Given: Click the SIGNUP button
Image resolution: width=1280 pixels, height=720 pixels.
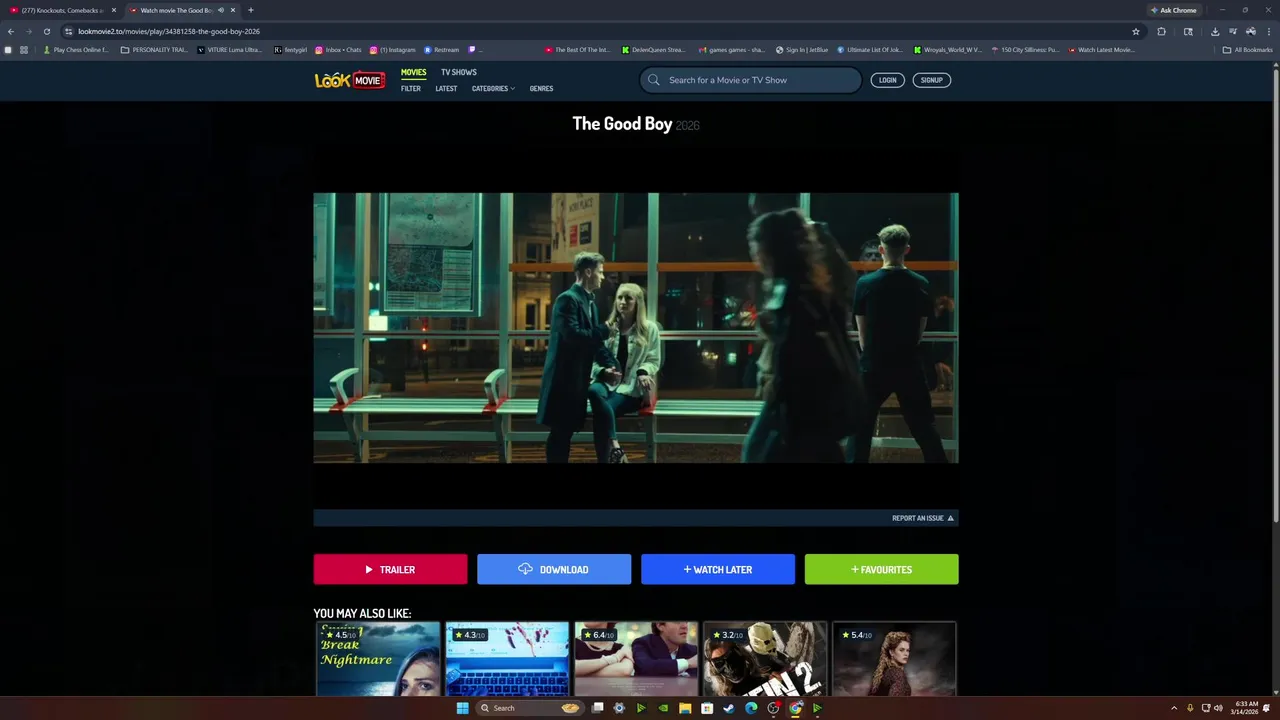Looking at the screenshot, I should tap(931, 80).
